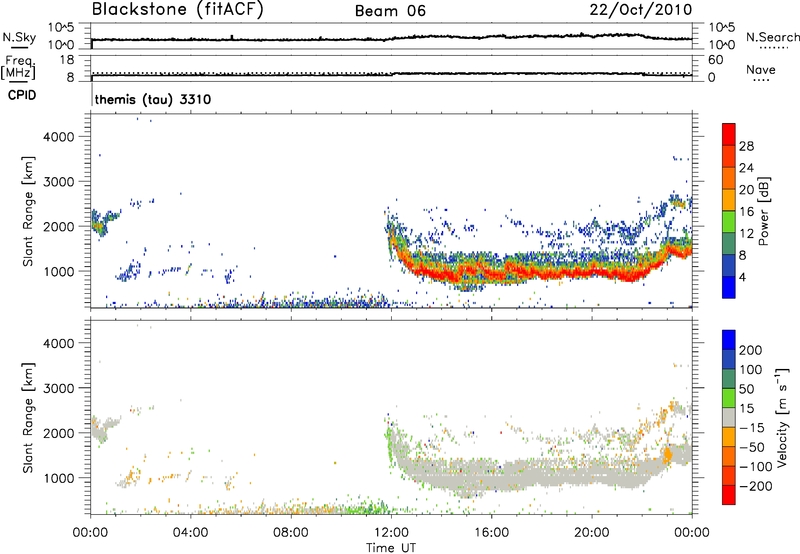Click the 18 tick on the frequency axis
The image size is (800, 554).
click(67, 60)
